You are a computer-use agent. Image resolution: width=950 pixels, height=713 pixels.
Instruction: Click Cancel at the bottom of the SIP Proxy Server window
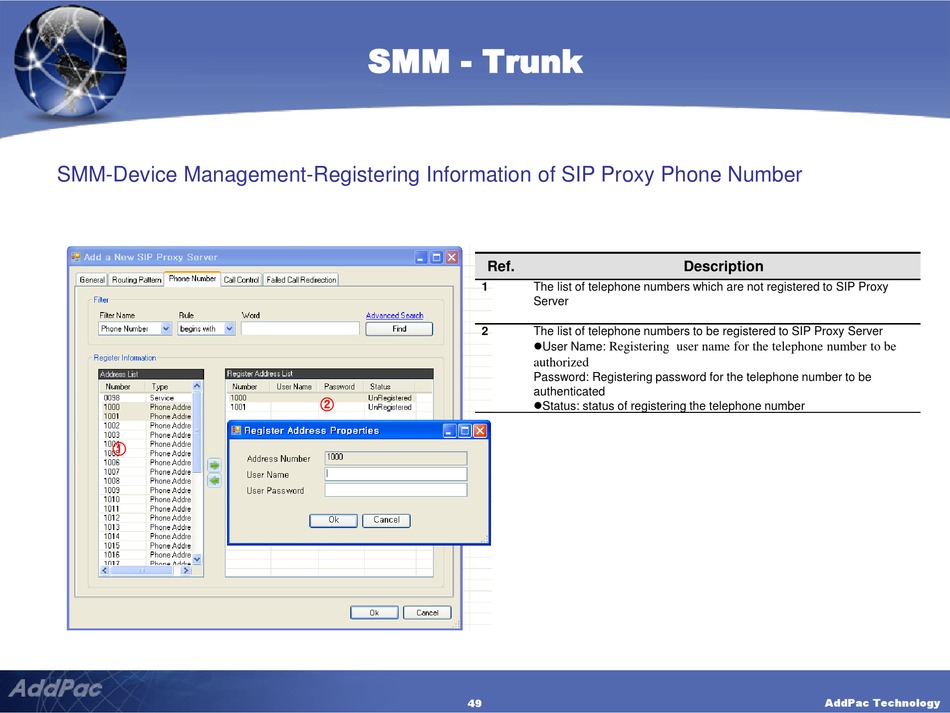(x=427, y=612)
